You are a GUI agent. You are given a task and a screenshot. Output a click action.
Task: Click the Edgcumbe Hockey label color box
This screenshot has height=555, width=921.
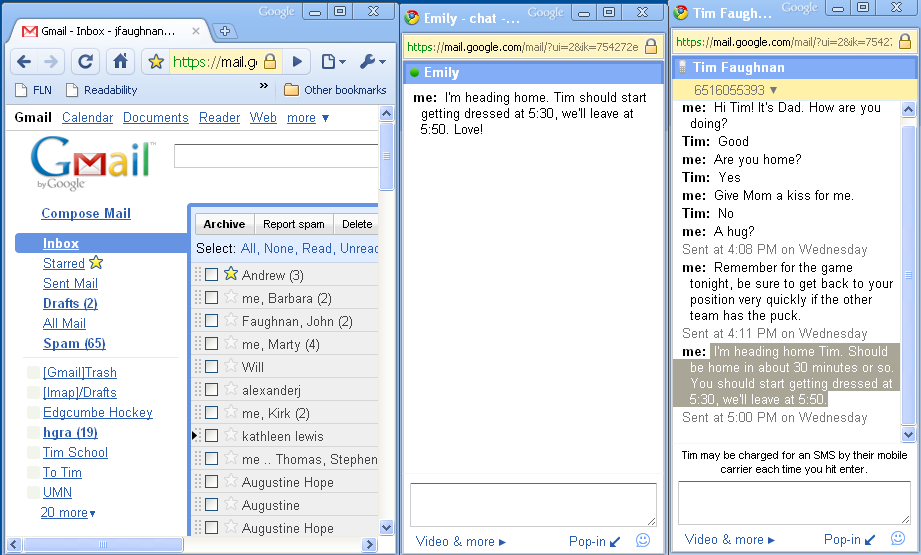click(33, 413)
